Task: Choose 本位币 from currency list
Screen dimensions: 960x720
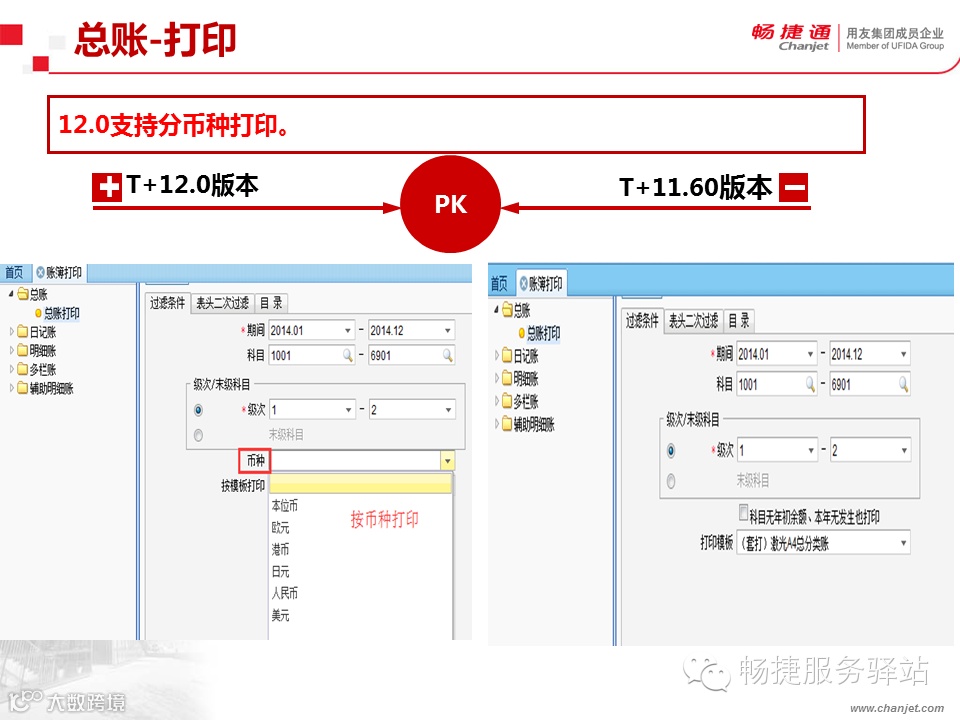Action: [x=285, y=506]
